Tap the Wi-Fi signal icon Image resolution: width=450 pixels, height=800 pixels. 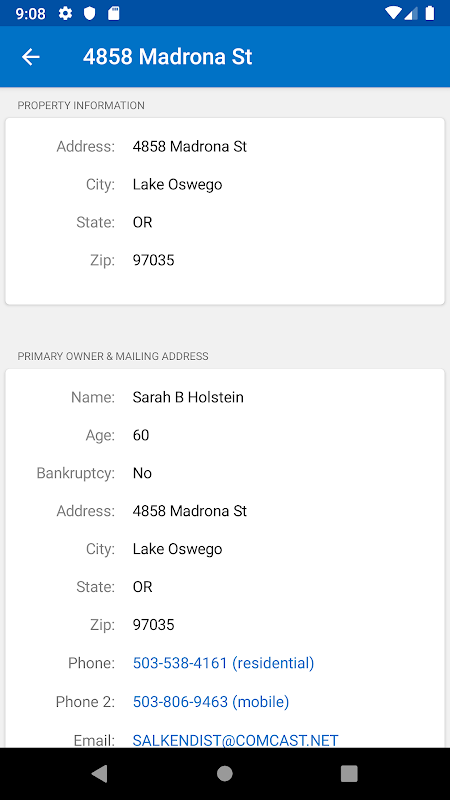[393, 13]
